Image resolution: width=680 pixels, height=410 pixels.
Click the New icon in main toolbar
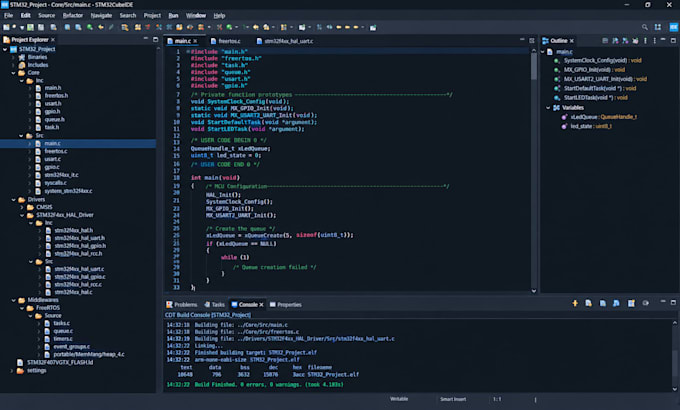6,27
